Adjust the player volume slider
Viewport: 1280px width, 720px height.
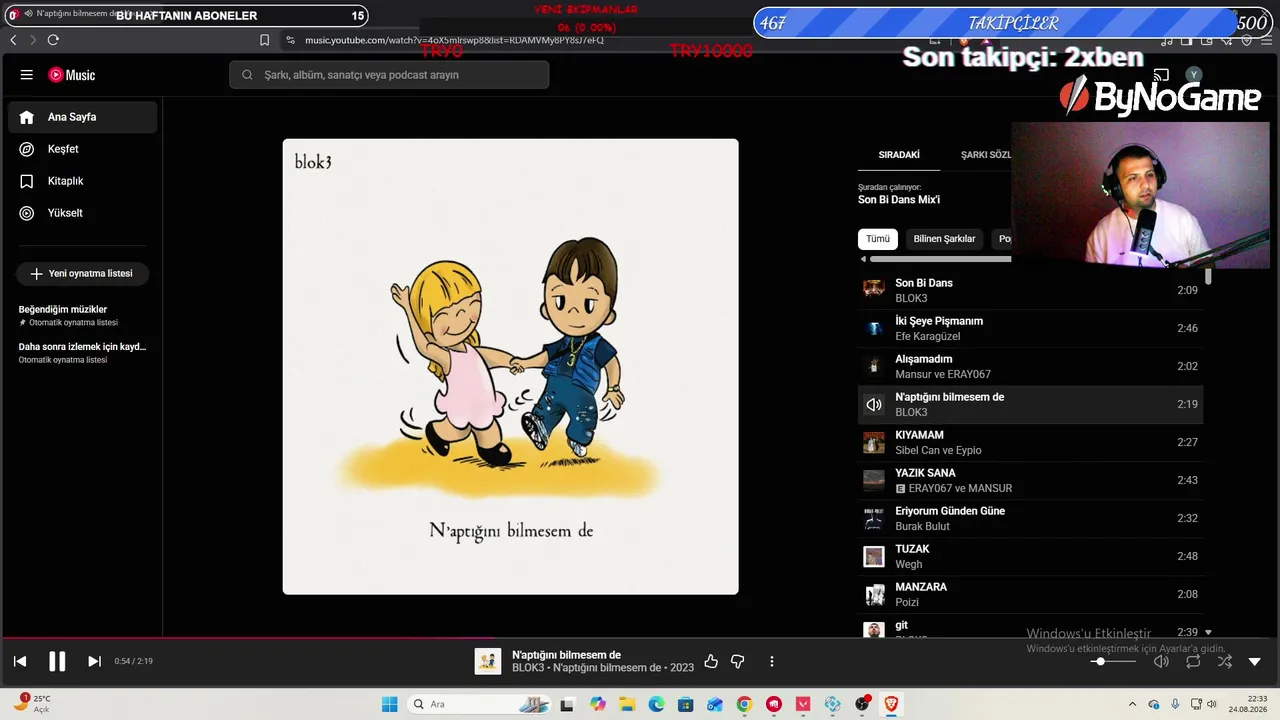pos(1113,662)
